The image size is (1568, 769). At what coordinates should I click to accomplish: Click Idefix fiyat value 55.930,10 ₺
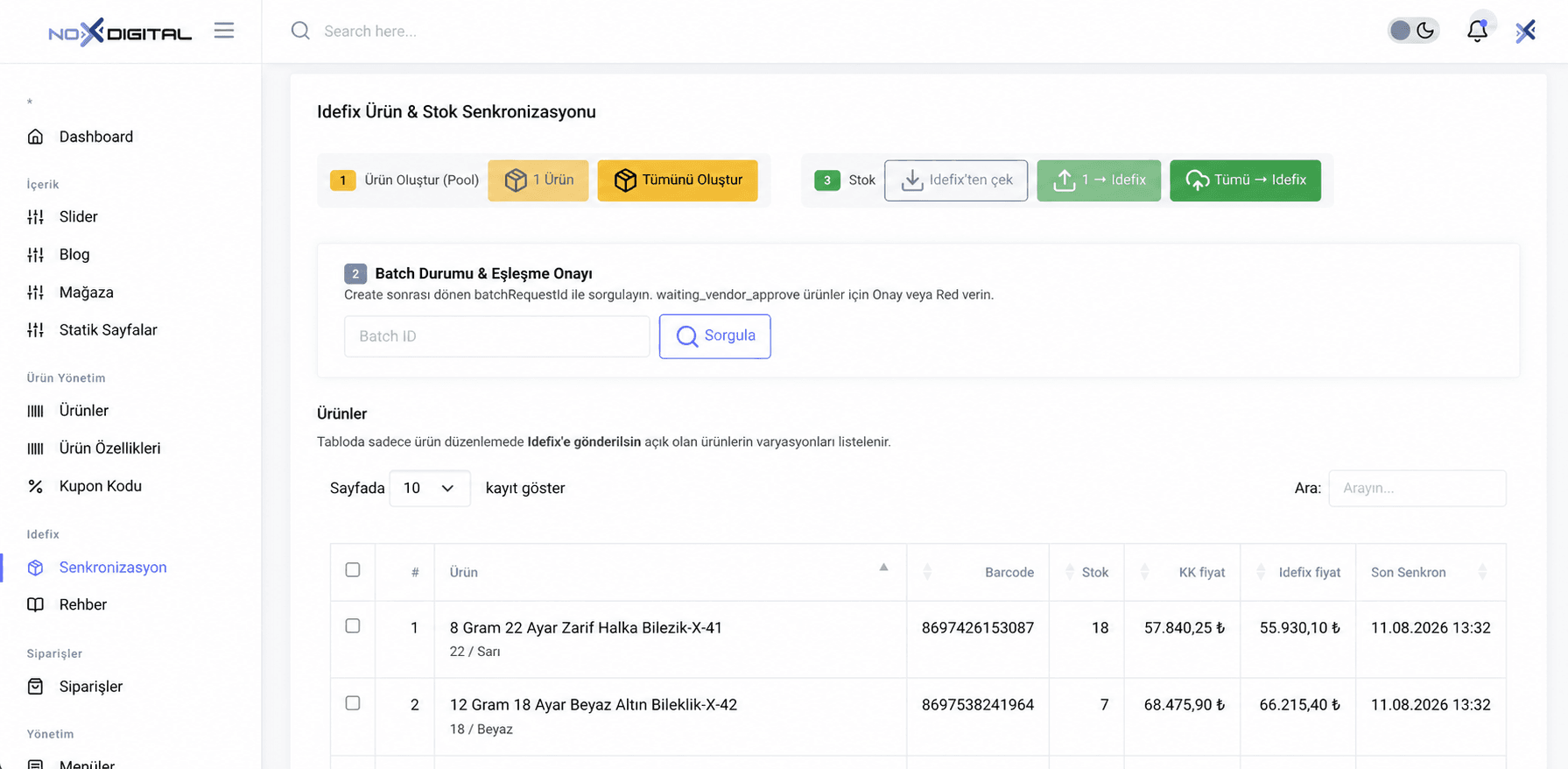pyautogui.click(x=1300, y=627)
